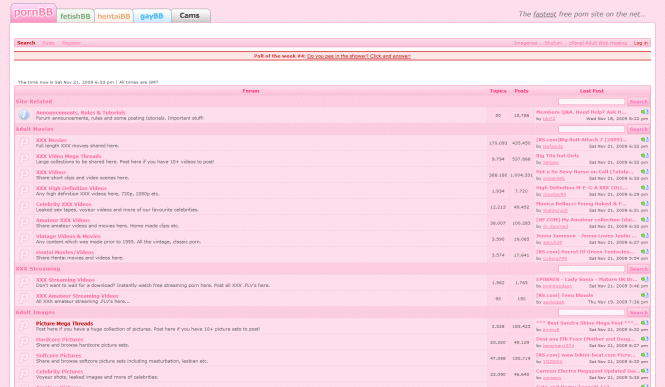Screen dimensions: 665x387
Task: Open XXX High Definition Videos forum
Action: coord(71,188)
